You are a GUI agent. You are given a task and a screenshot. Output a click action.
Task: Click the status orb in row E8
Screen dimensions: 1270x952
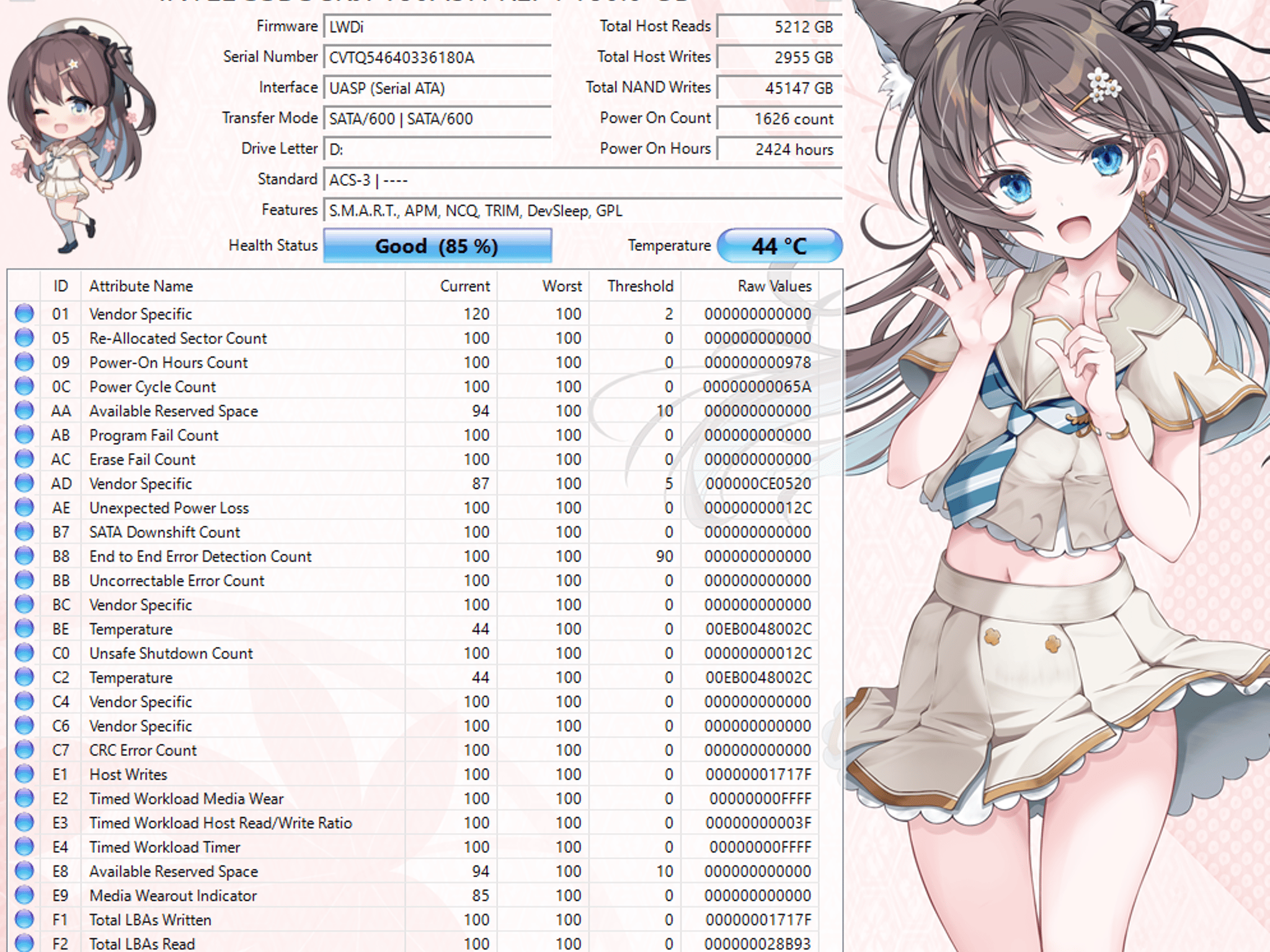(x=24, y=871)
